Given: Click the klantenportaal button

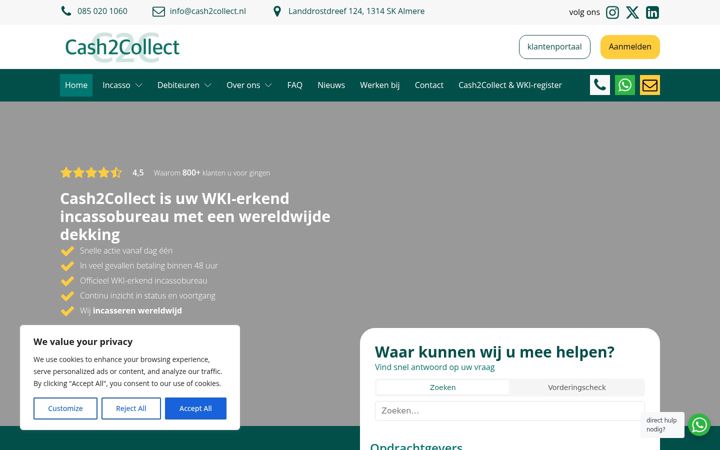Looking at the screenshot, I should [555, 47].
